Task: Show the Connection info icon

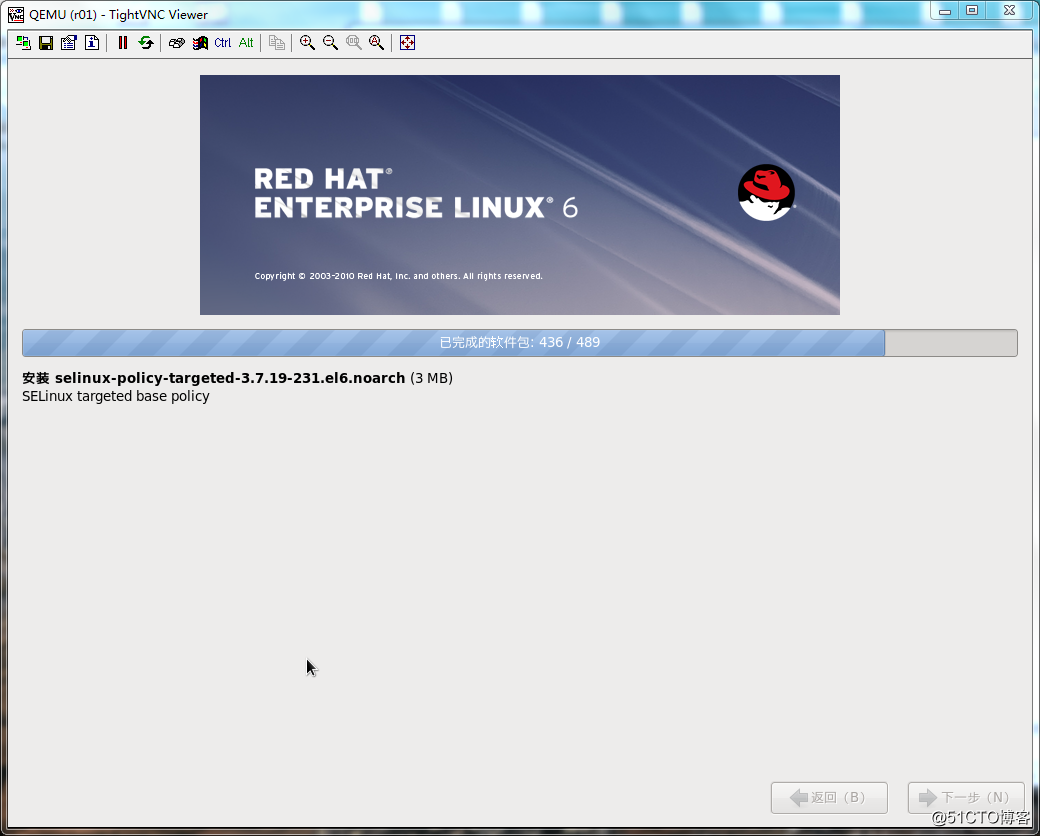Action: point(92,43)
